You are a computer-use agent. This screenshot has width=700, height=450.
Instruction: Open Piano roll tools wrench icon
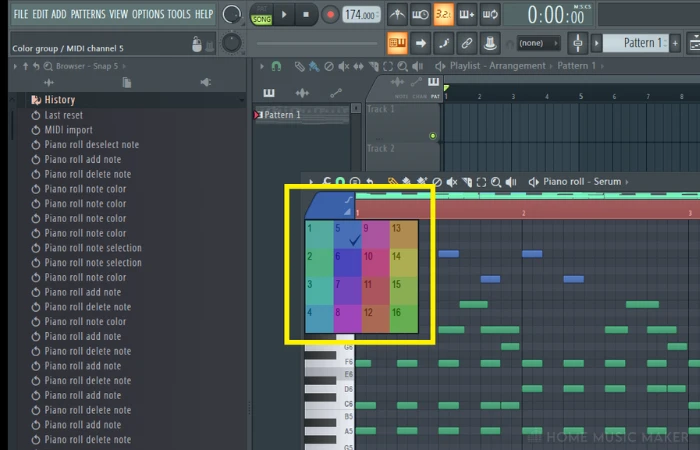coord(326,182)
